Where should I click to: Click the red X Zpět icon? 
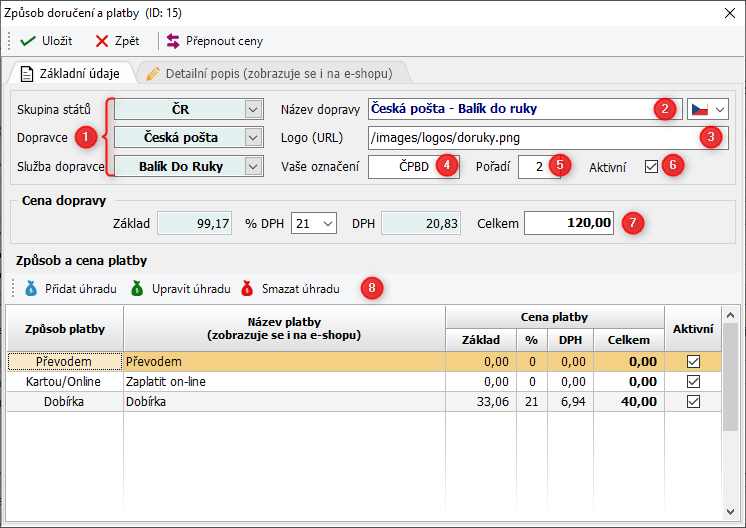(x=101, y=41)
